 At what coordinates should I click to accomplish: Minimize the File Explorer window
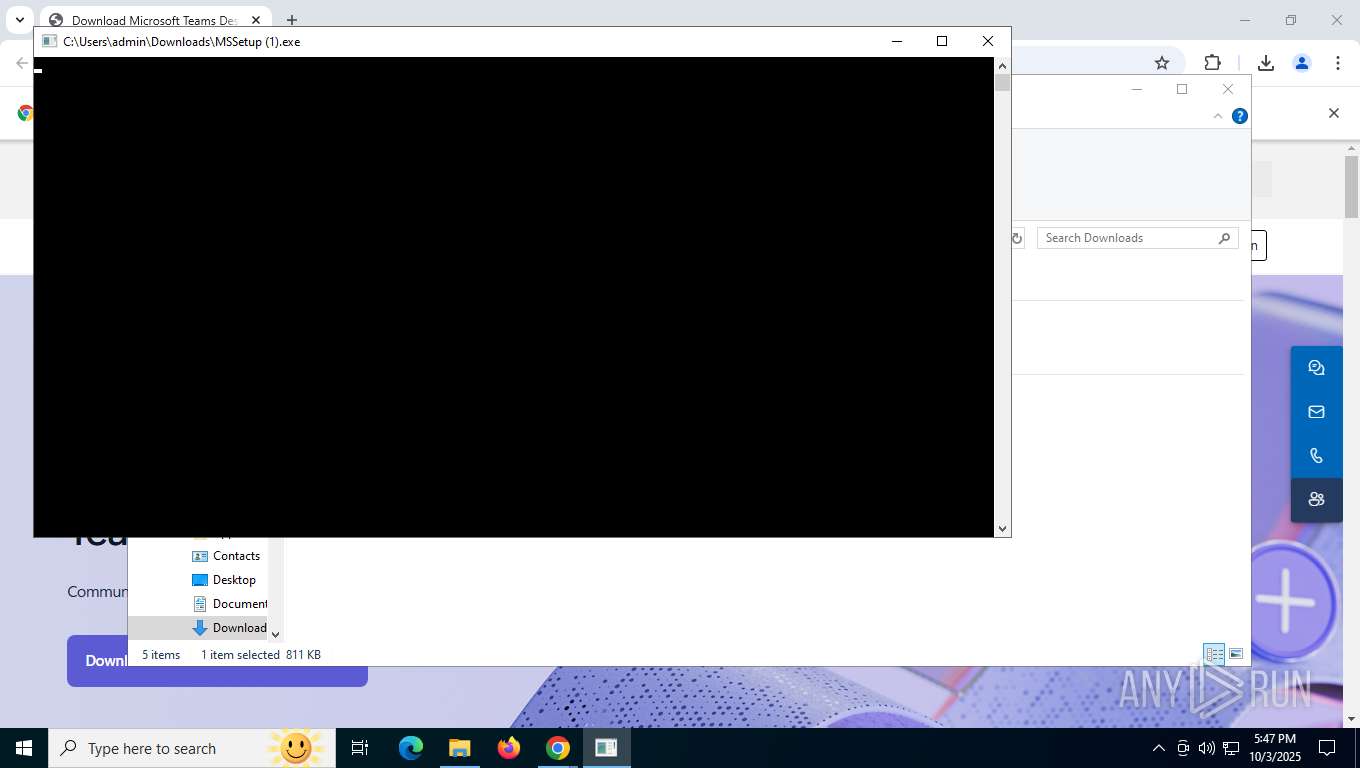pyautogui.click(x=1136, y=89)
